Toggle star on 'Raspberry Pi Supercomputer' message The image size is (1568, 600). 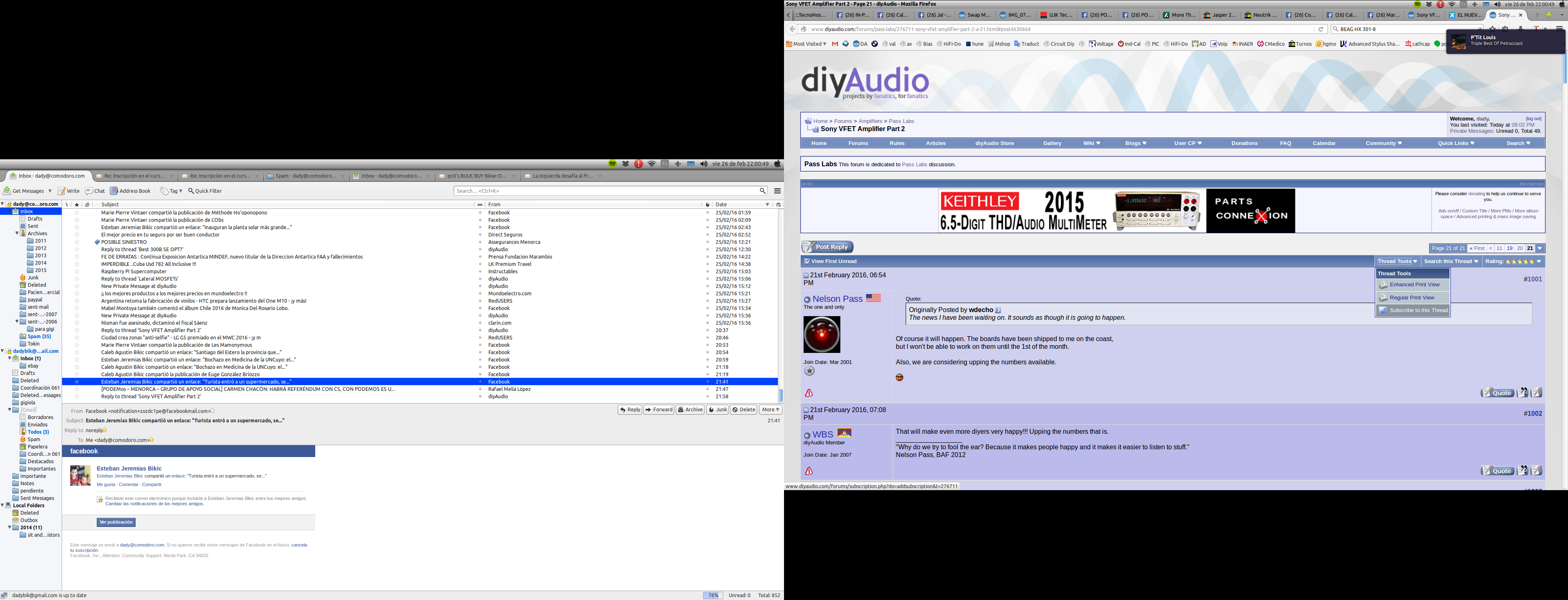pyautogui.click(x=77, y=272)
